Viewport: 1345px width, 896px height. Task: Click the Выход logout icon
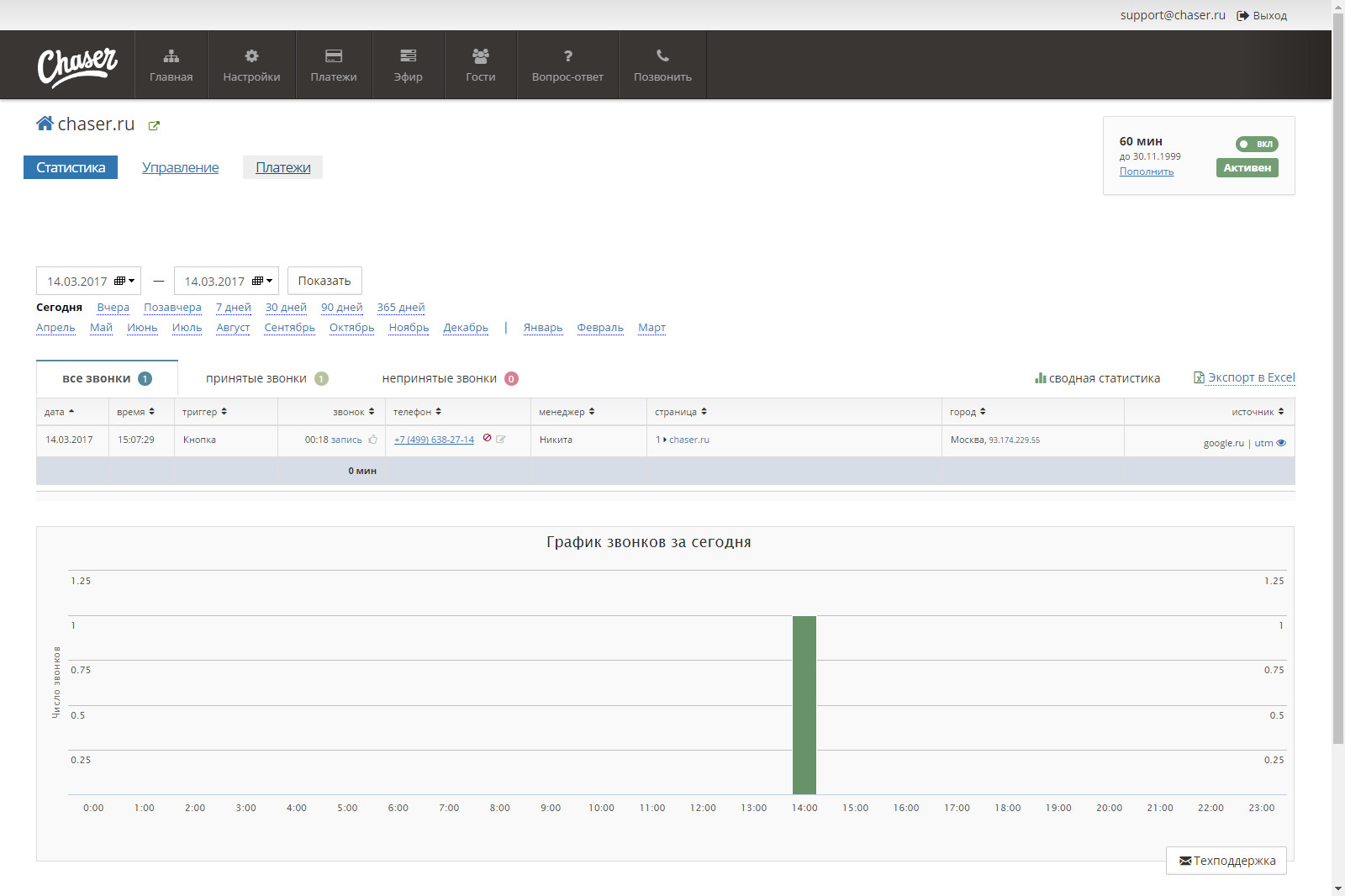pyautogui.click(x=1242, y=16)
